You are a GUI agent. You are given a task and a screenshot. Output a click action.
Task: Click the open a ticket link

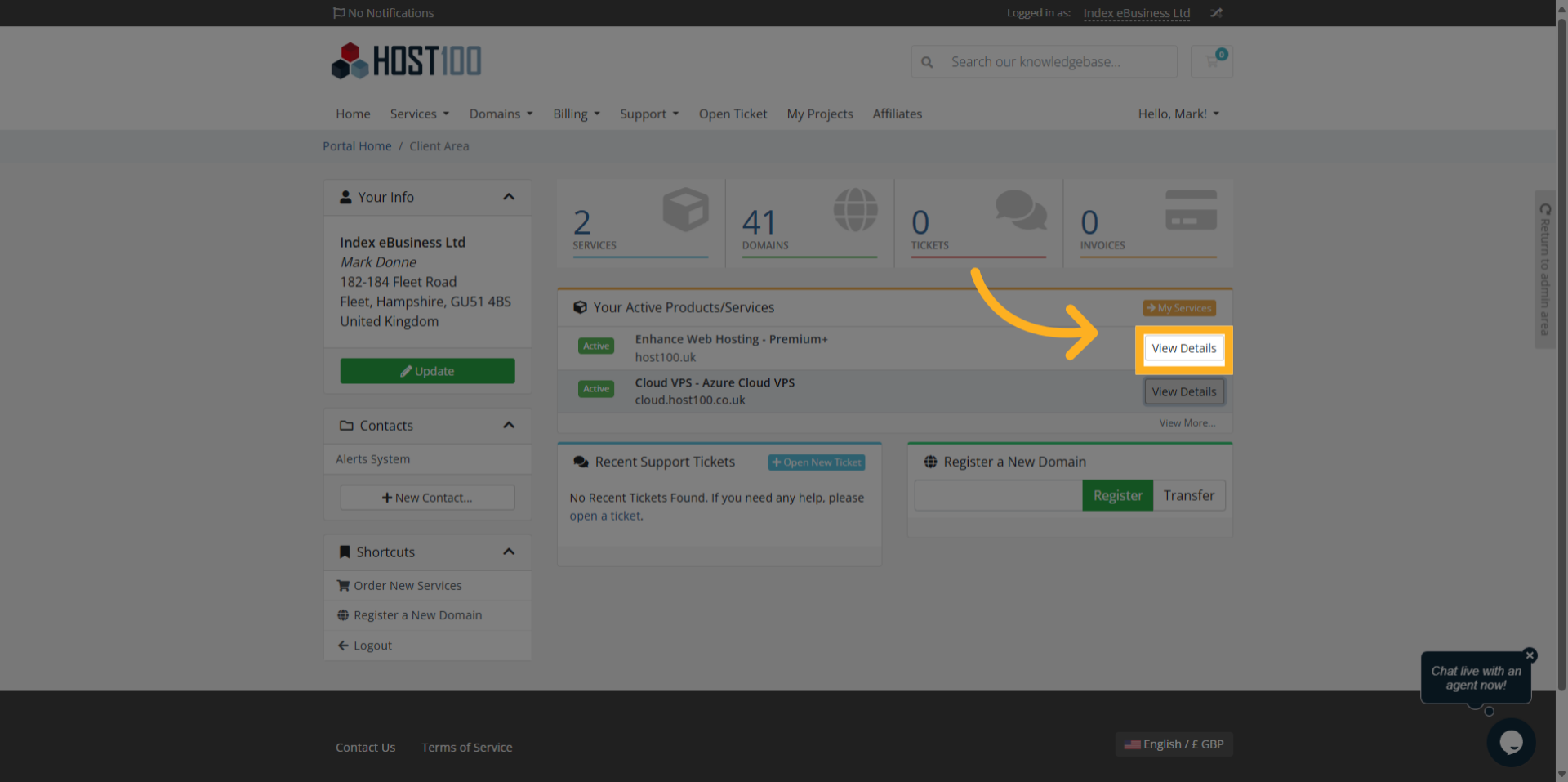tap(605, 516)
